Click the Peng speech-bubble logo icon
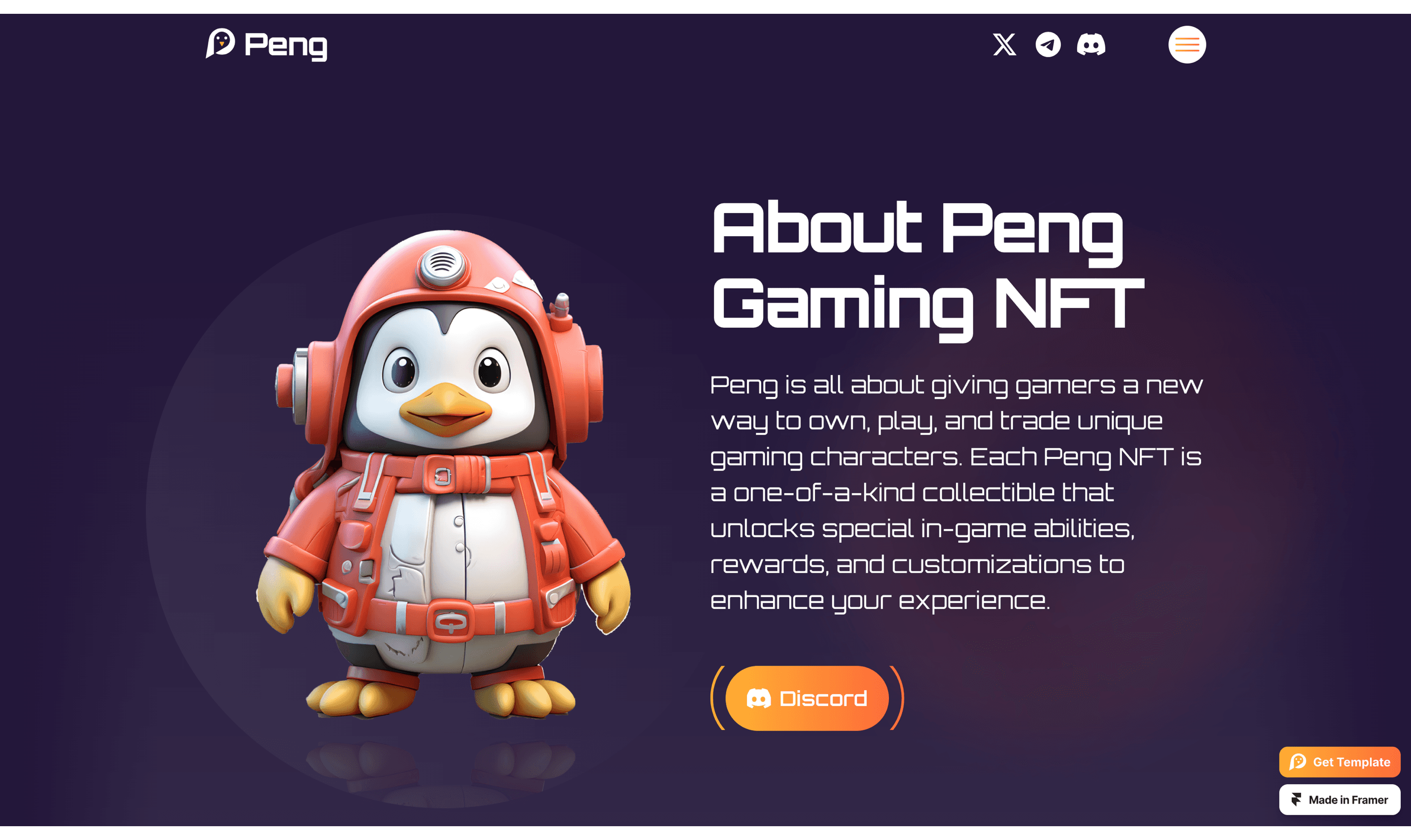The height and width of the screenshot is (840, 1411). point(220,43)
